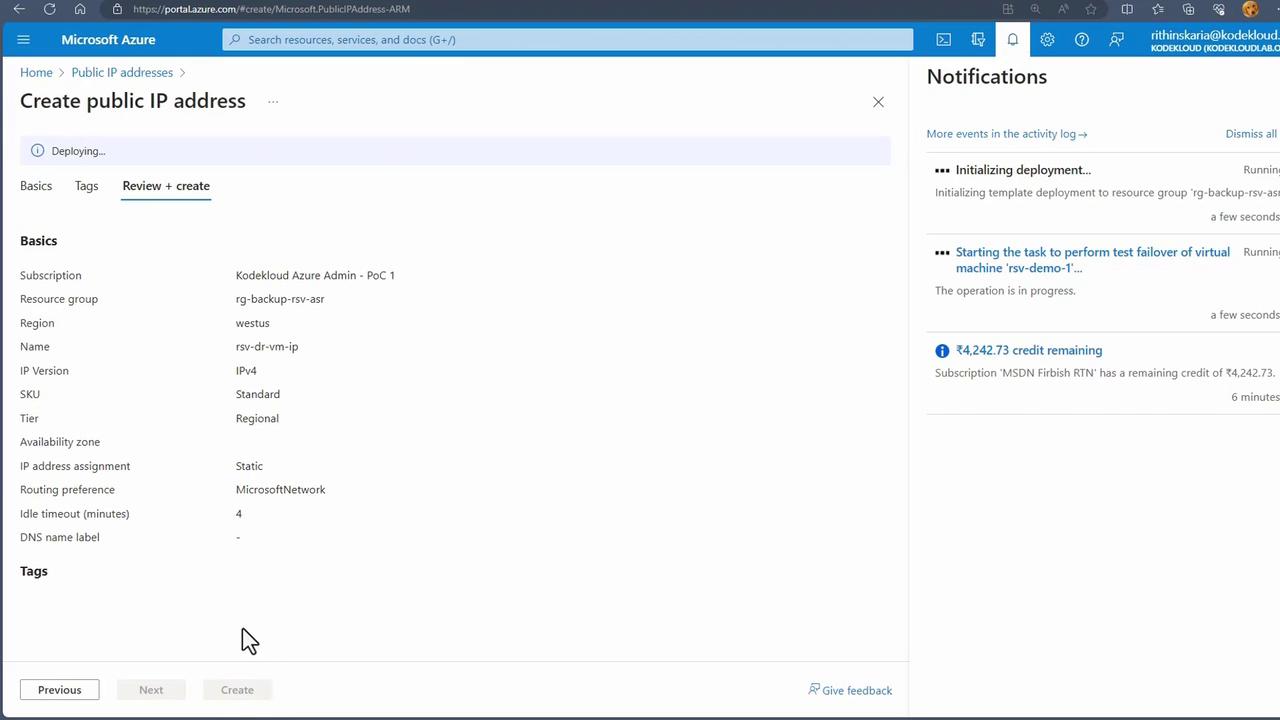Click the 'Tags' section heading
The image size is (1280, 720).
pos(34,571)
